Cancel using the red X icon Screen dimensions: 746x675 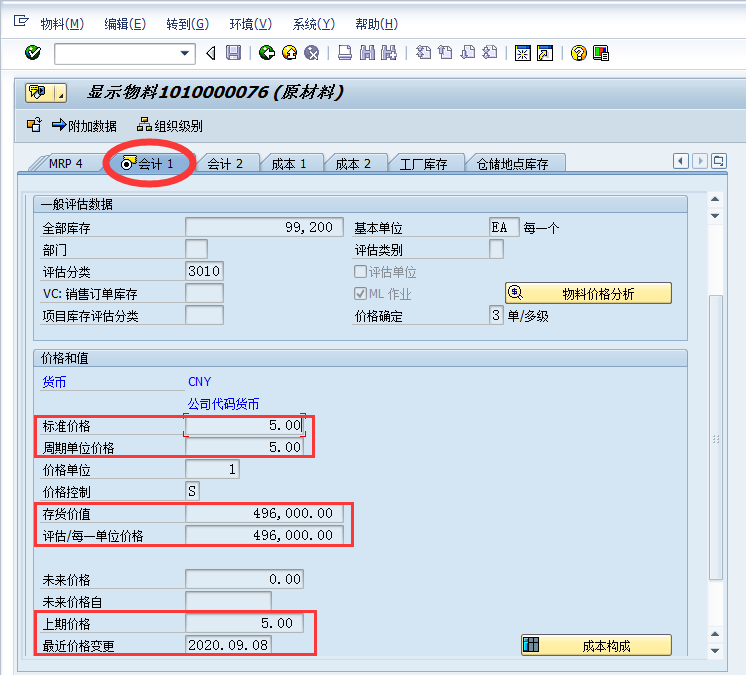pos(312,52)
